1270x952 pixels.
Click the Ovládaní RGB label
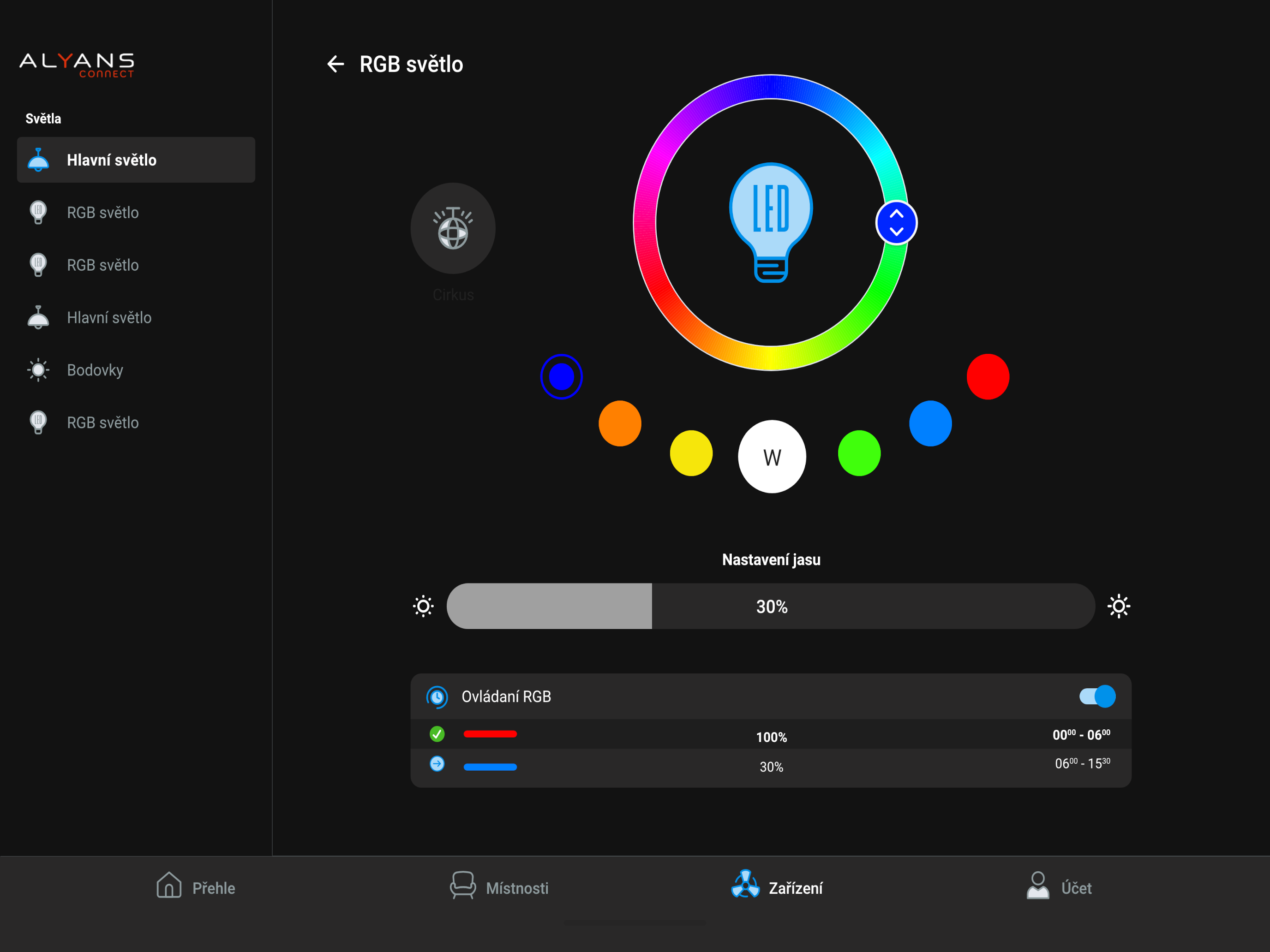tap(506, 696)
